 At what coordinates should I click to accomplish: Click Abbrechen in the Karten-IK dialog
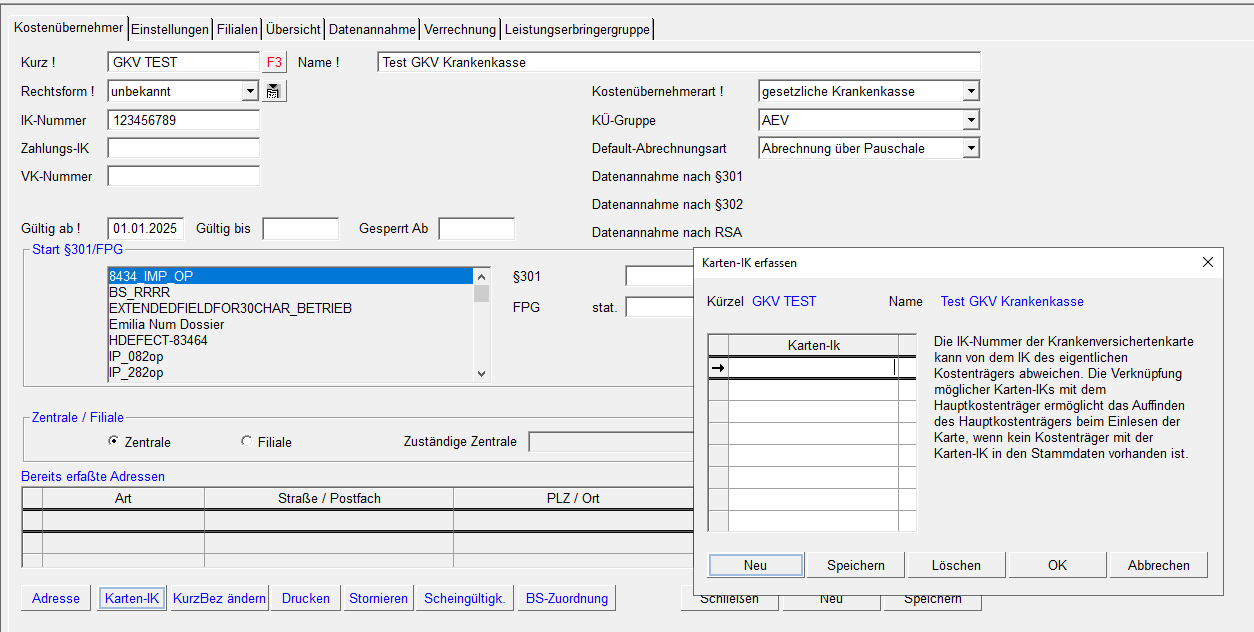coord(1159,565)
